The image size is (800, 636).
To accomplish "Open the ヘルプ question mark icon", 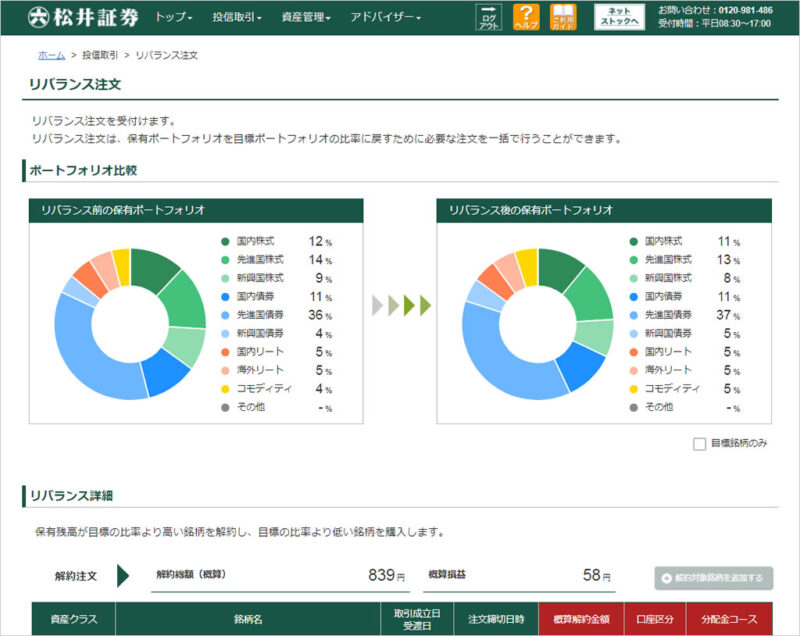I will [x=525, y=17].
